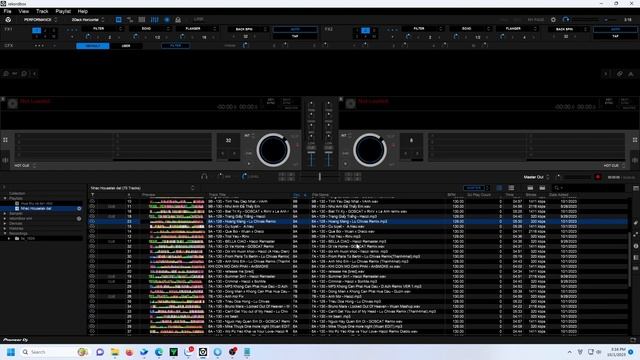Select the CFX USER bank

[126, 46]
